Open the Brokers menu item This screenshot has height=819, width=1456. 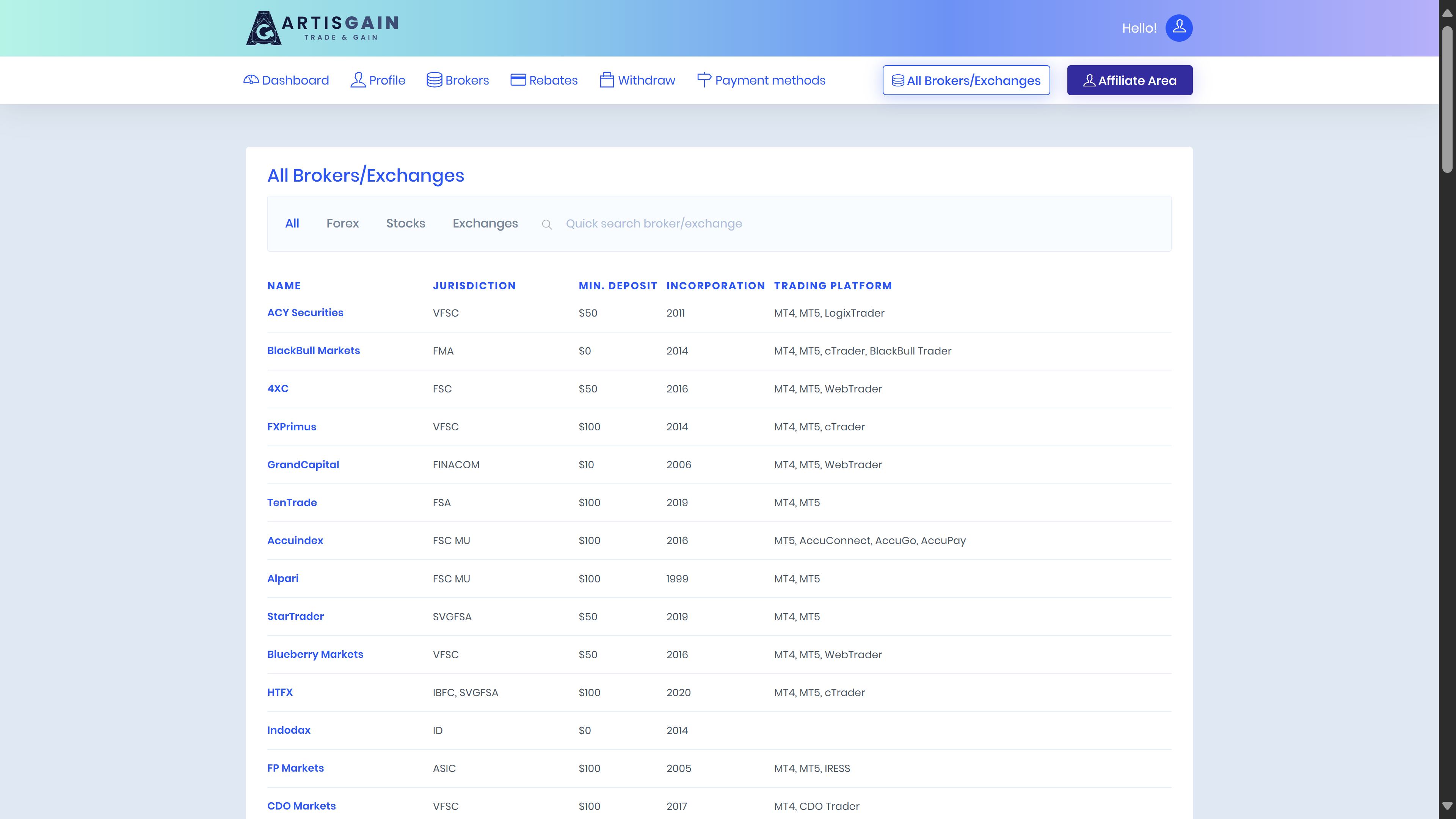tap(458, 80)
